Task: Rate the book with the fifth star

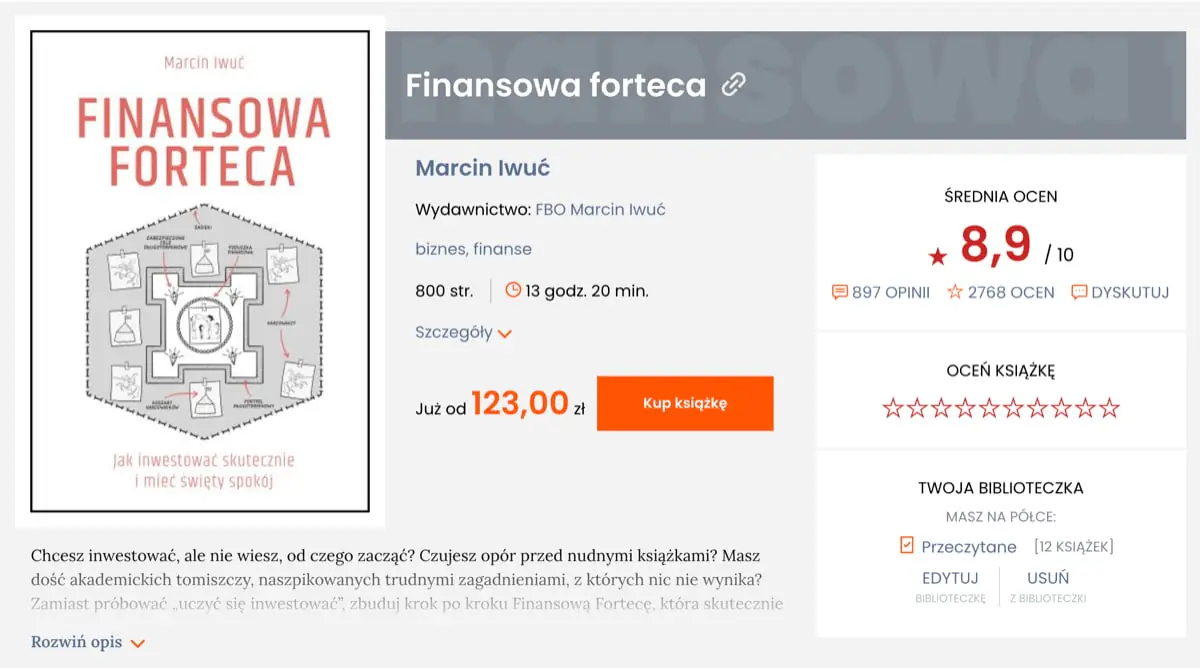Action: tap(989, 409)
